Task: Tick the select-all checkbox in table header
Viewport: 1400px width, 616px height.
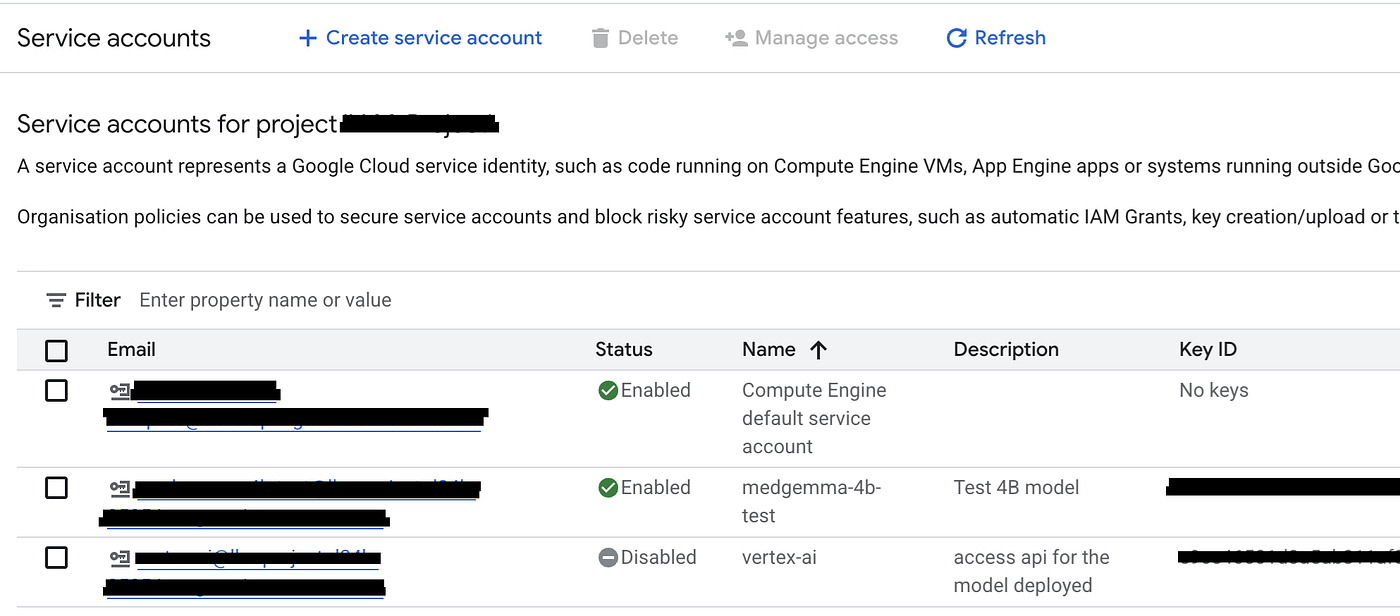Action: (57, 350)
